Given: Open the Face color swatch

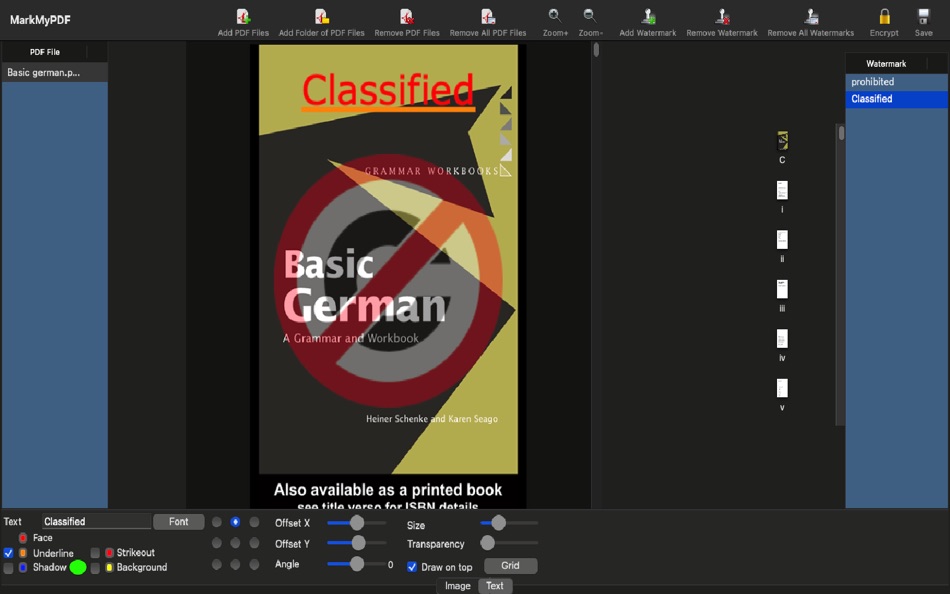Looking at the screenshot, I should click(x=22, y=538).
